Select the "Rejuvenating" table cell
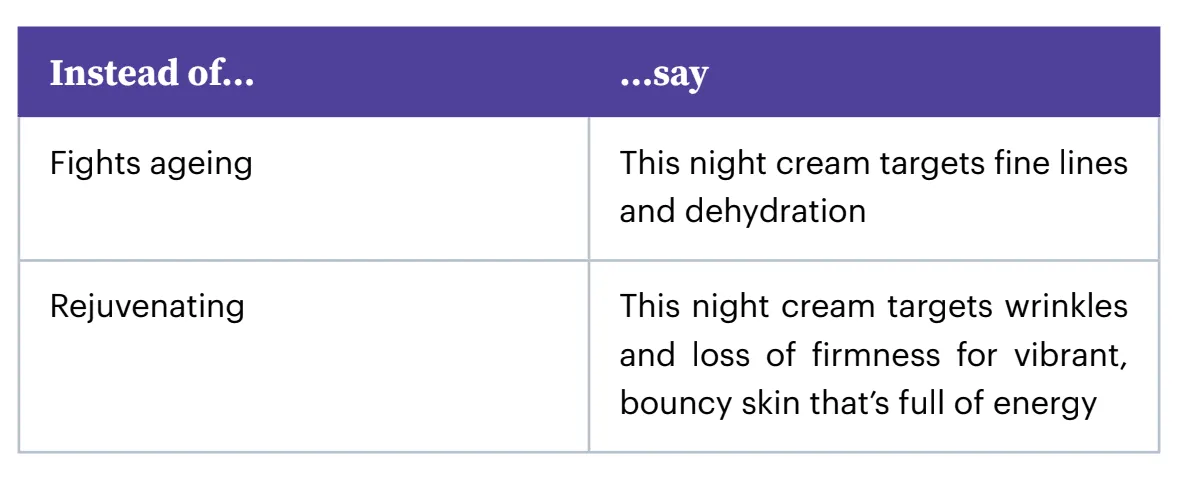The height and width of the screenshot is (478, 1188). 147,306
